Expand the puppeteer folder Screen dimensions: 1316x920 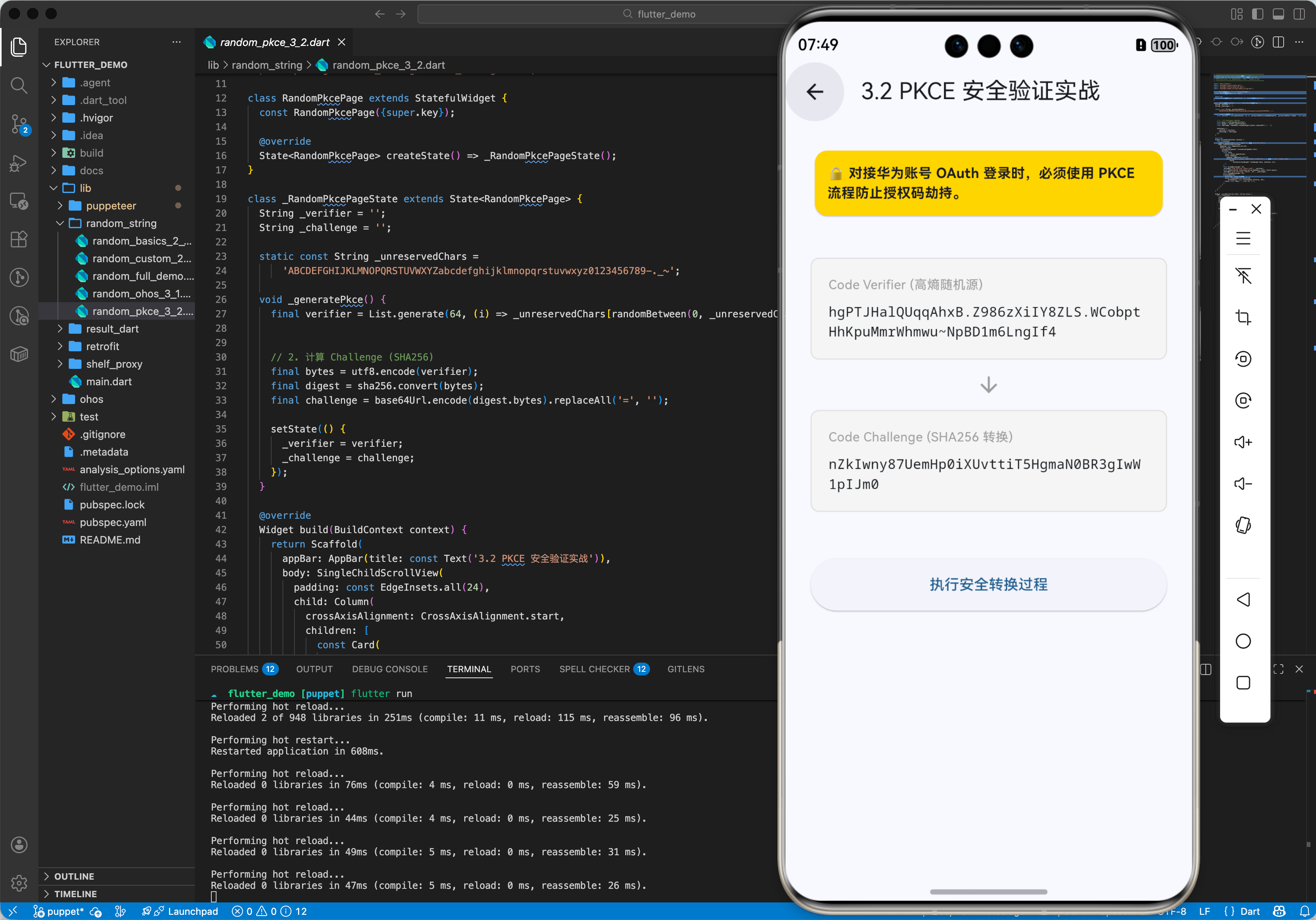click(x=111, y=206)
